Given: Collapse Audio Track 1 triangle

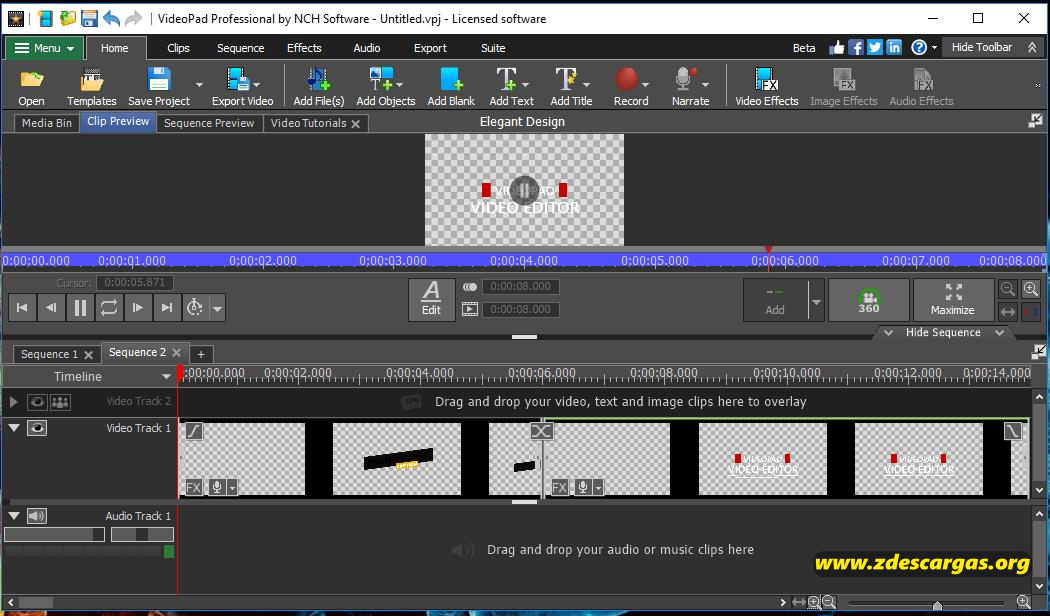Looking at the screenshot, I should (13, 516).
